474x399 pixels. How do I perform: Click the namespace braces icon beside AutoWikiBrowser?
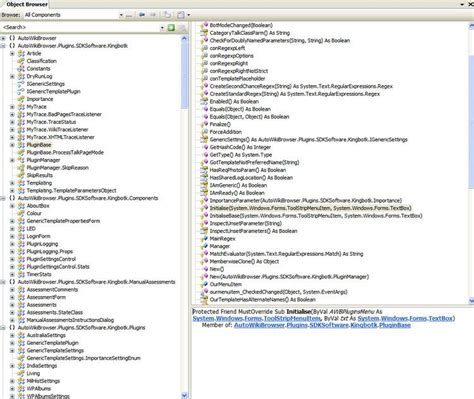pyautogui.click(x=12, y=38)
